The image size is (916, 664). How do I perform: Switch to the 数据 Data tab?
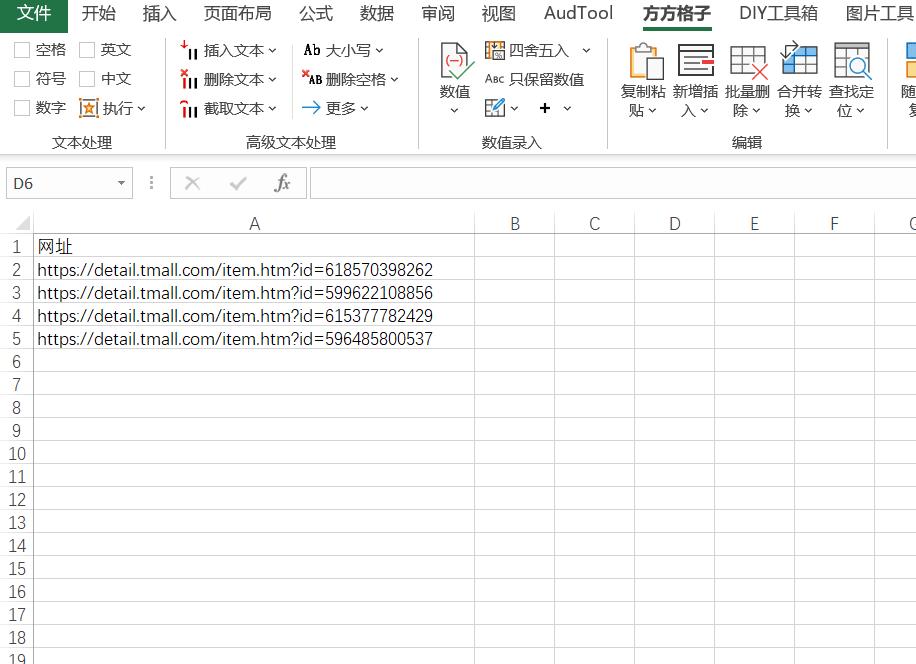[x=377, y=13]
